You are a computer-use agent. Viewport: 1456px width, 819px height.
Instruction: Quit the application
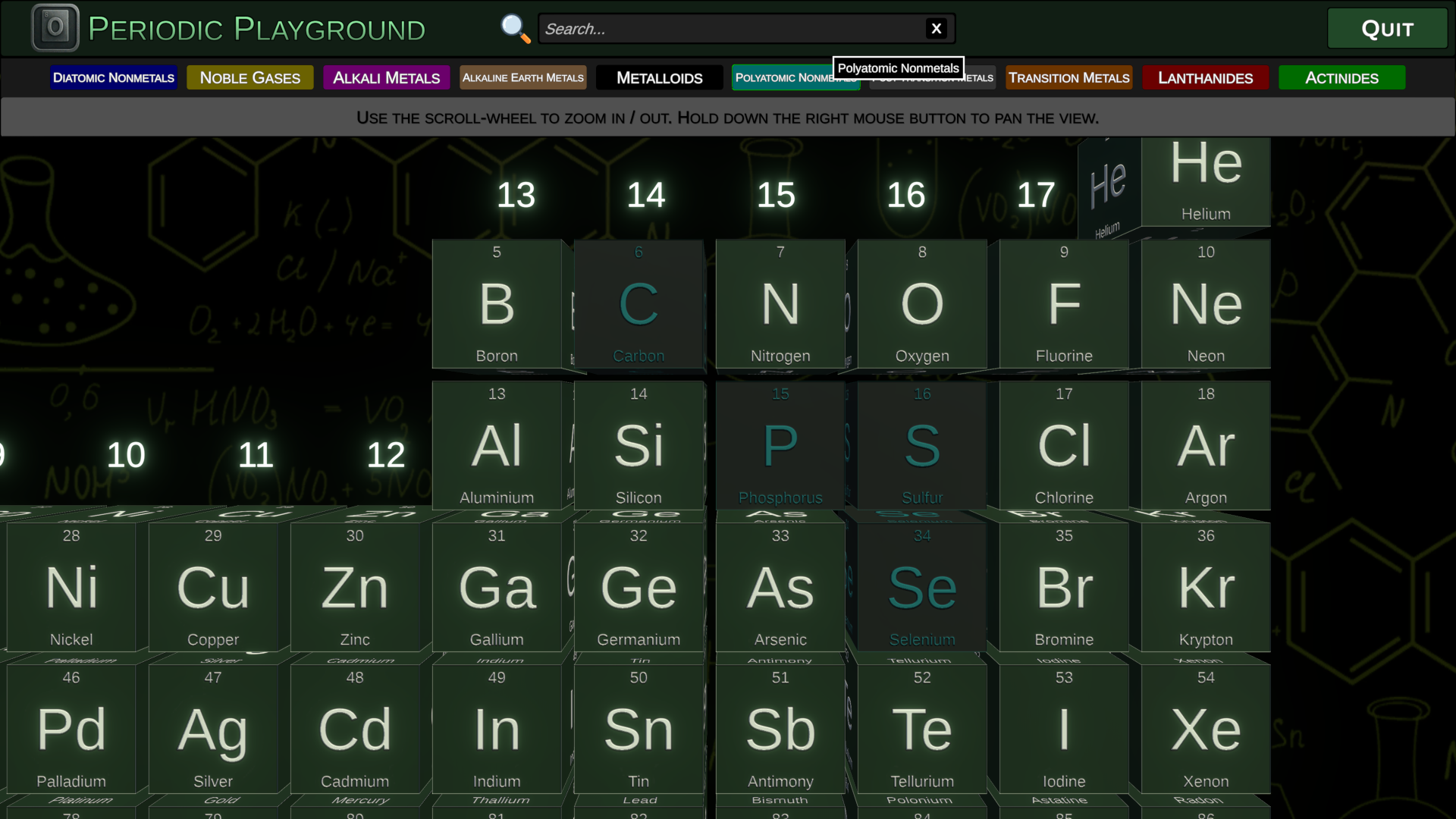point(1387,29)
